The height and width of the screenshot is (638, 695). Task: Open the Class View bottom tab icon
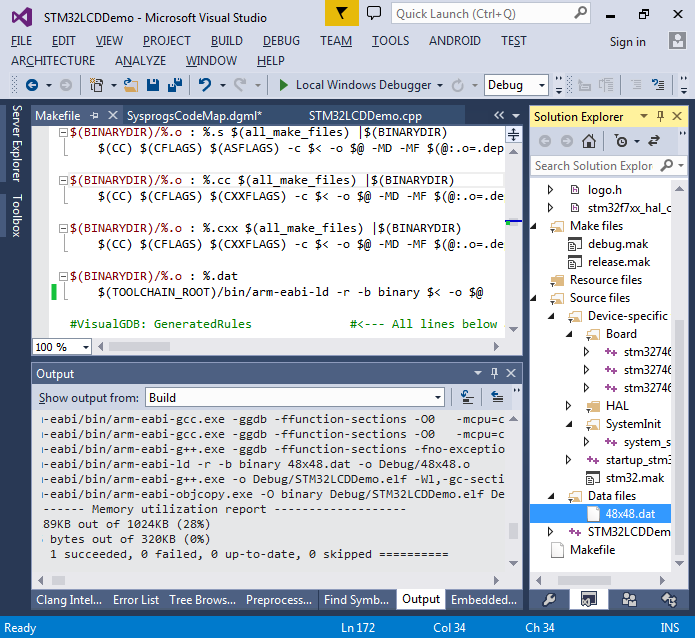point(669,599)
